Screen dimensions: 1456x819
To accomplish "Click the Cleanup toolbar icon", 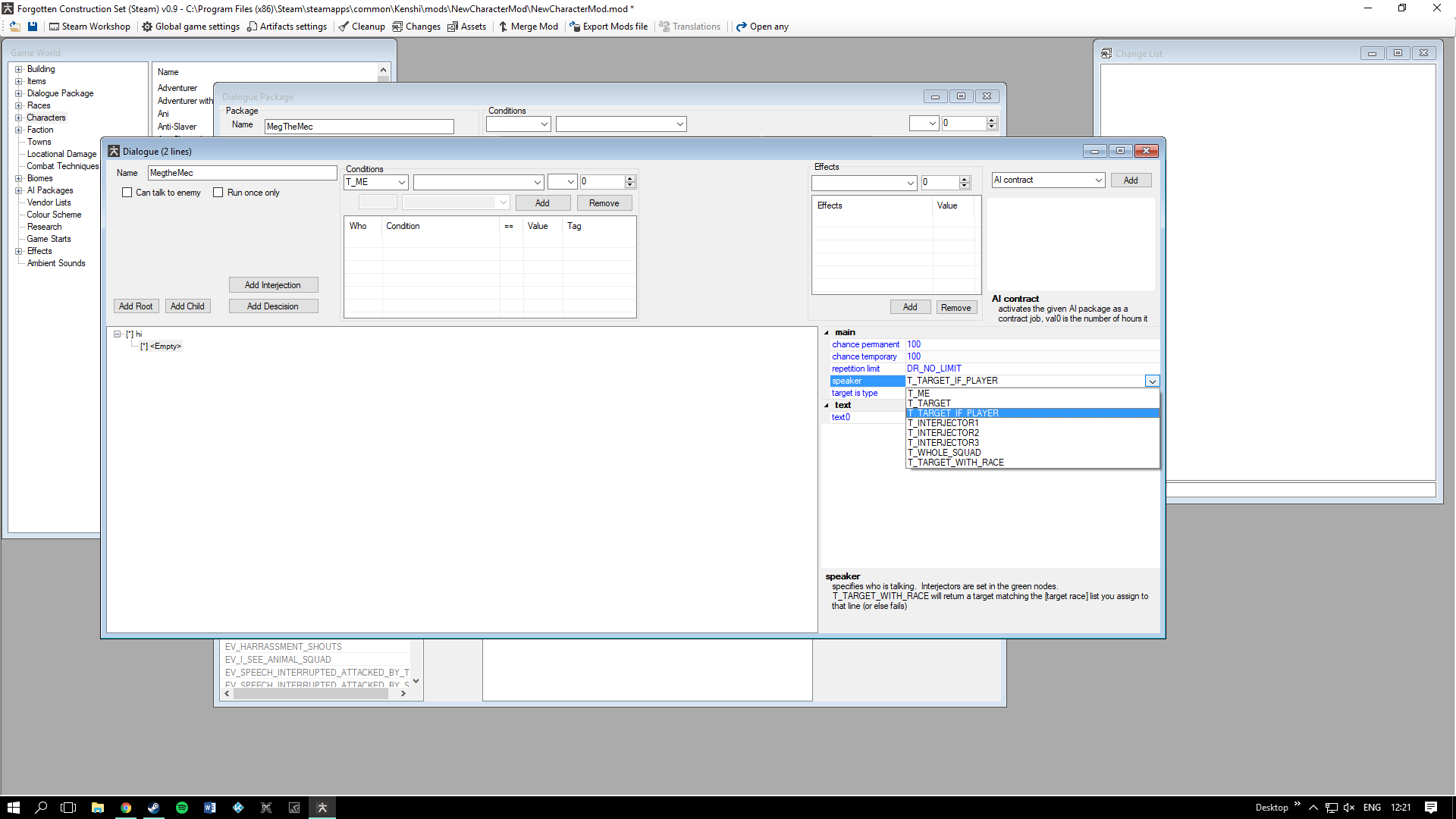I will coord(362,27).
